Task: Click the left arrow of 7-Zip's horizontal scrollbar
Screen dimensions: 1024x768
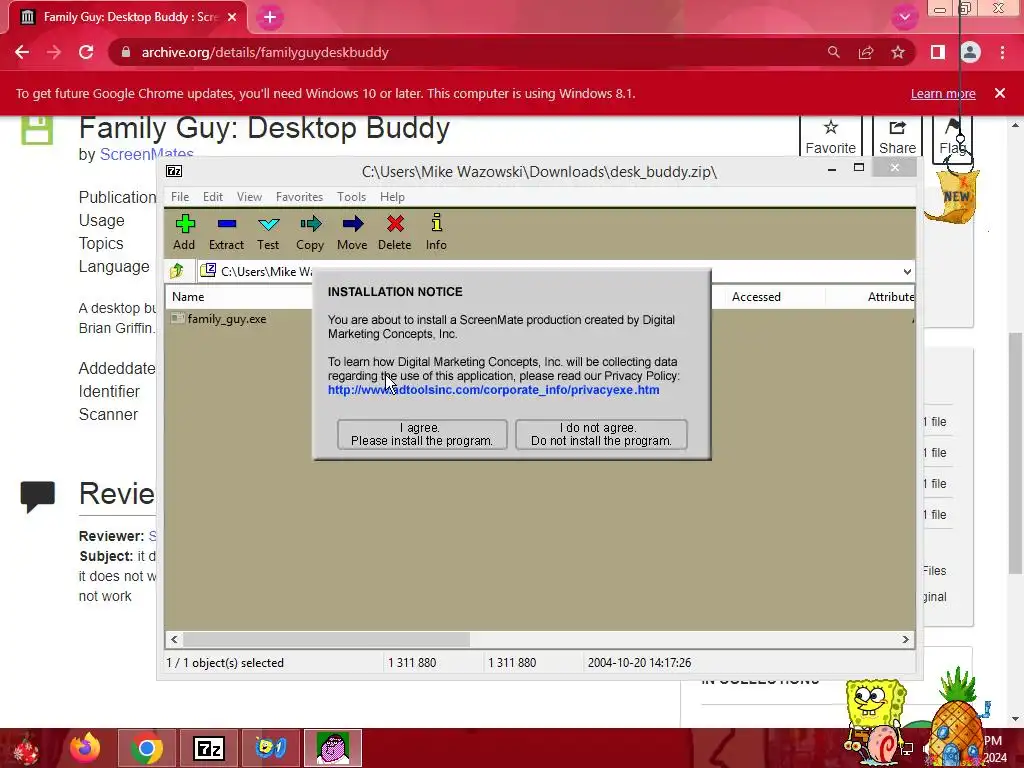Action: 174,639
